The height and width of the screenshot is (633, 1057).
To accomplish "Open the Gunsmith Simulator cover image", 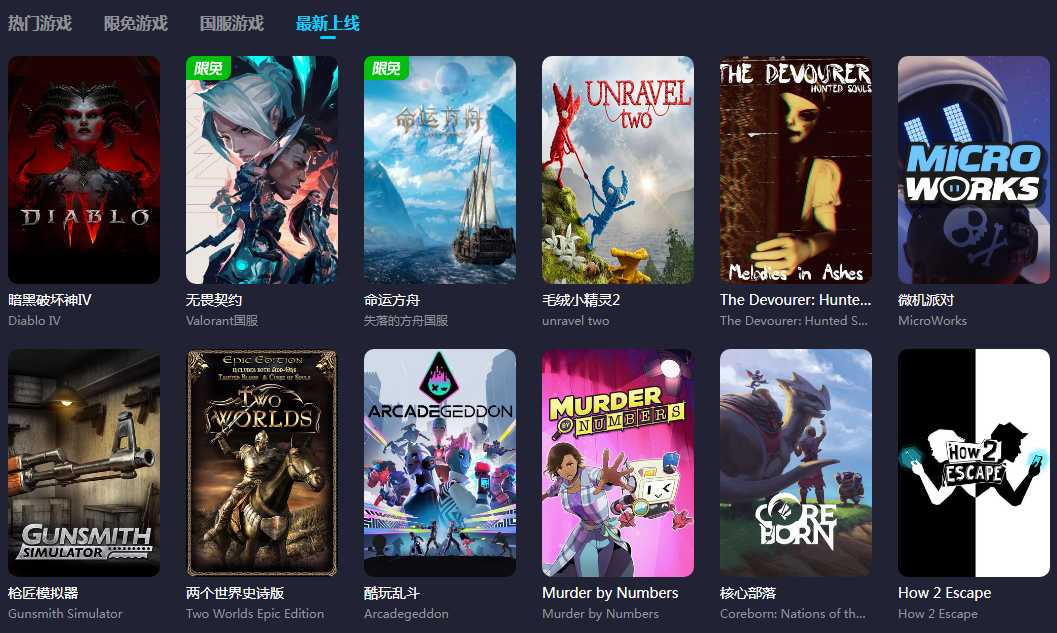I will coord(84,463).
